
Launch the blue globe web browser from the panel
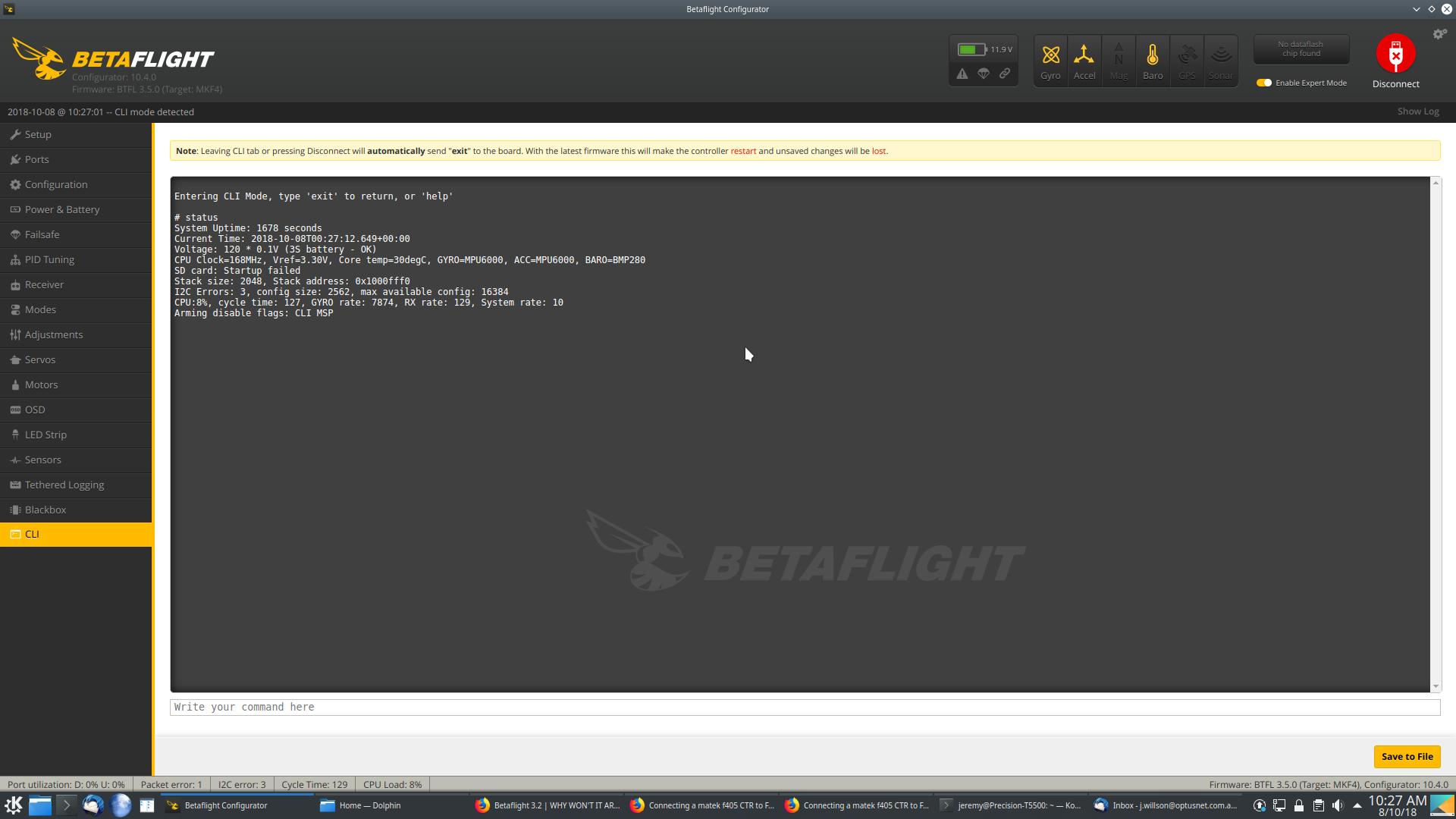coord(120,805)
